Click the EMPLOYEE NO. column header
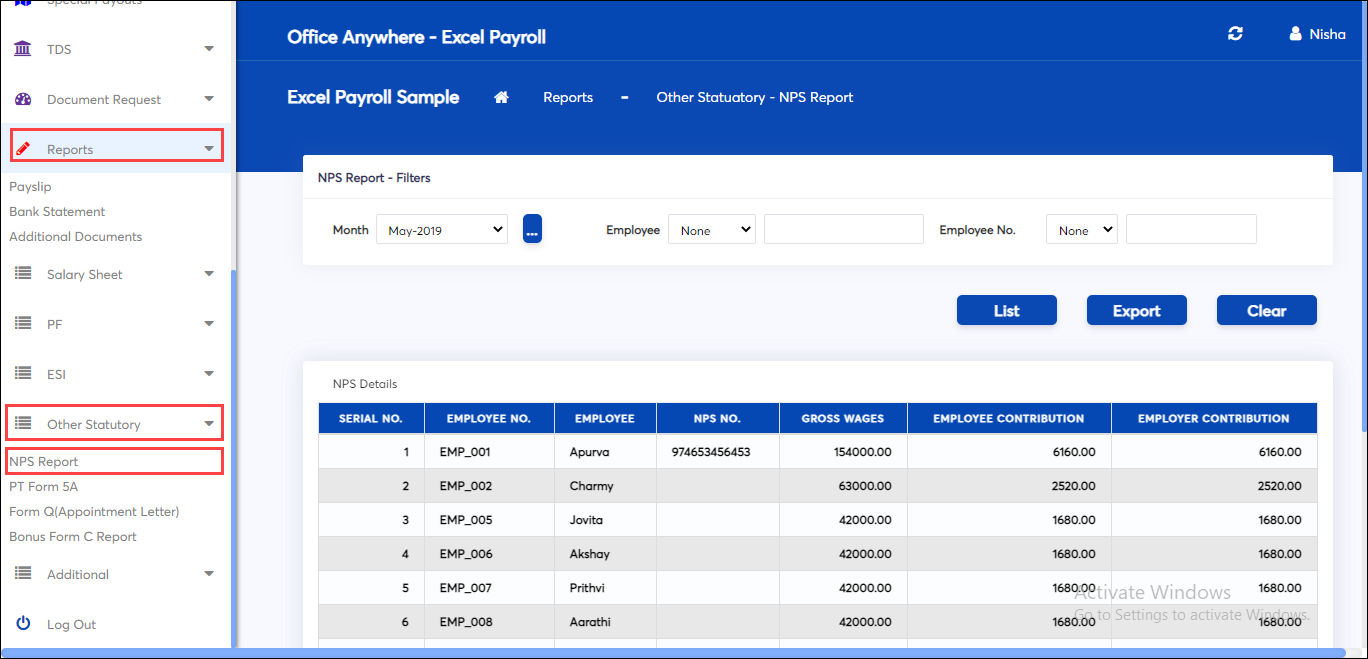 (x=489, y=418)
